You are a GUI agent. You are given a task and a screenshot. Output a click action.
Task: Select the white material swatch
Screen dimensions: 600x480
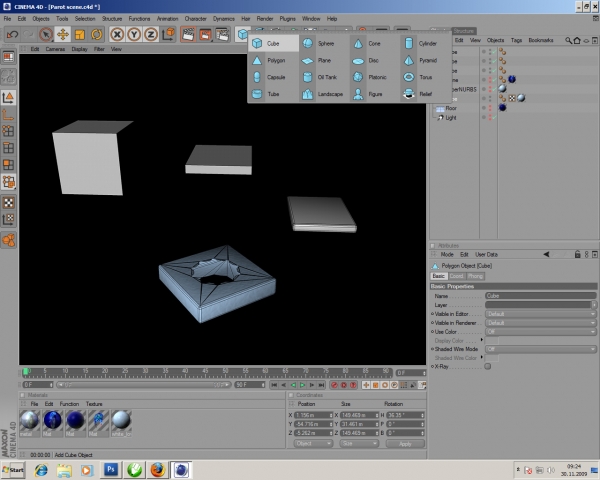click(x=121, y=423)
